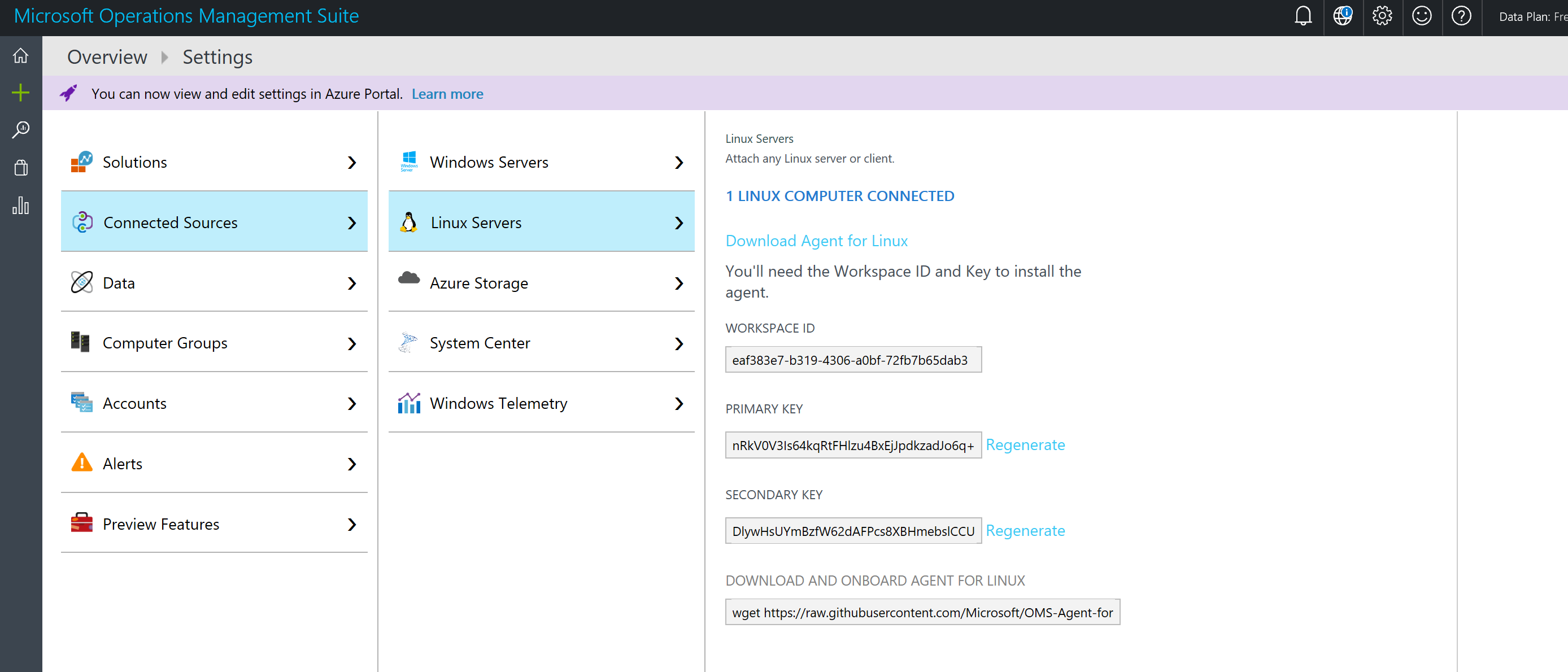Open the Alerts settings item
This screenshot has height=672, width=1568.
(214, 463)
